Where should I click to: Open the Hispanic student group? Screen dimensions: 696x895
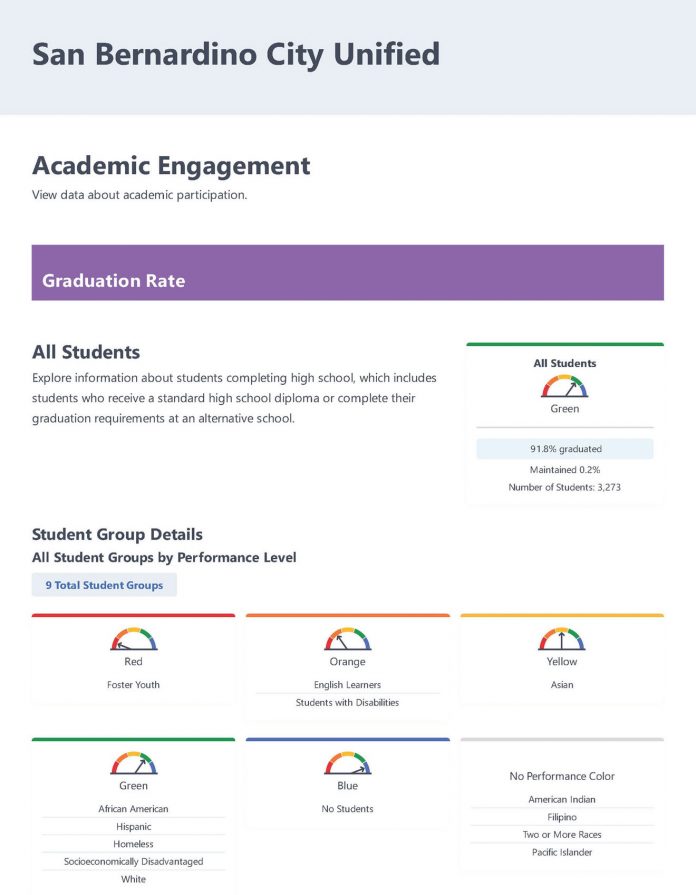pos(134,827)
